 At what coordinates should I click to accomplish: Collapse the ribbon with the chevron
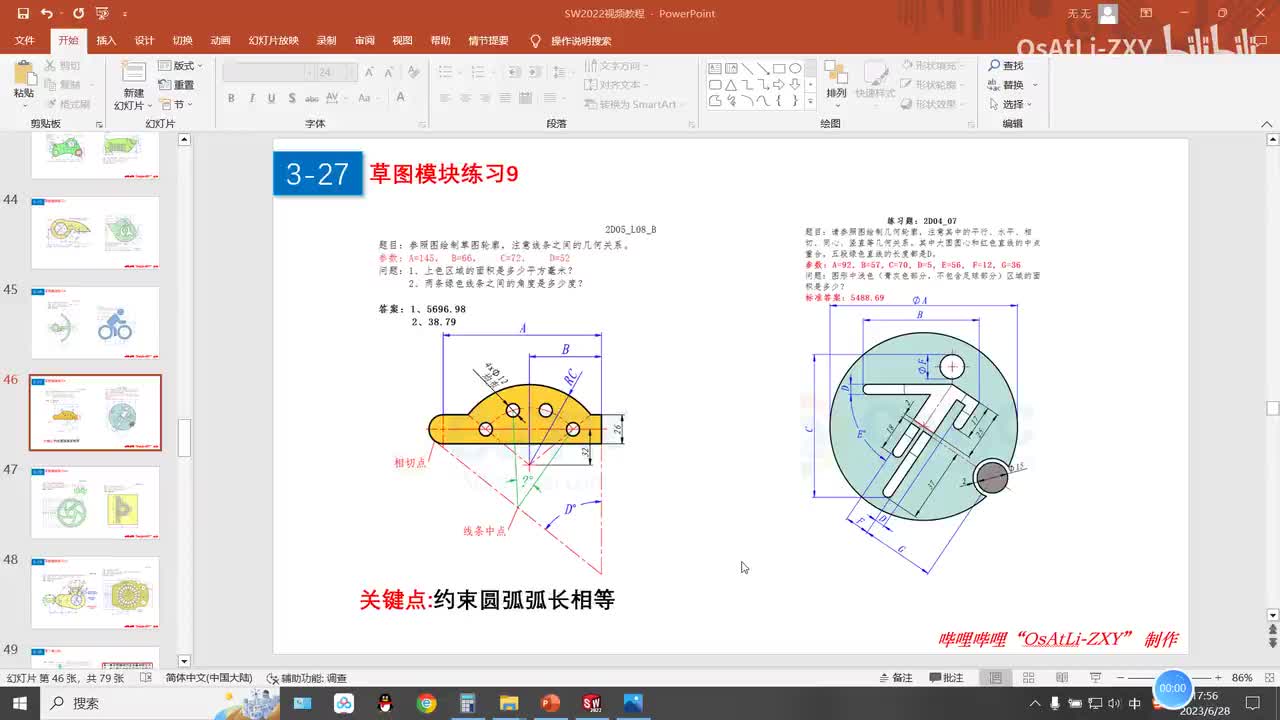[1268, 124]
